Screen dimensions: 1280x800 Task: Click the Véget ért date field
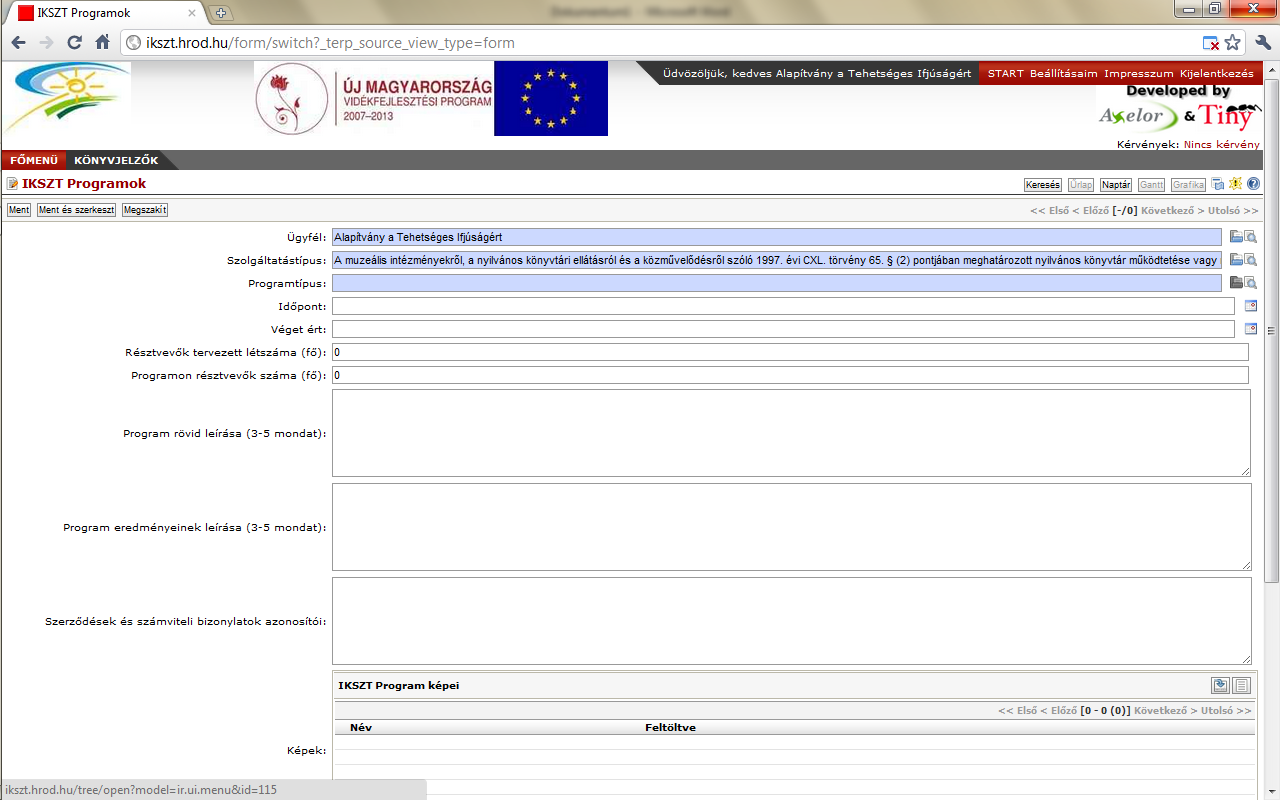click(783, 329)
